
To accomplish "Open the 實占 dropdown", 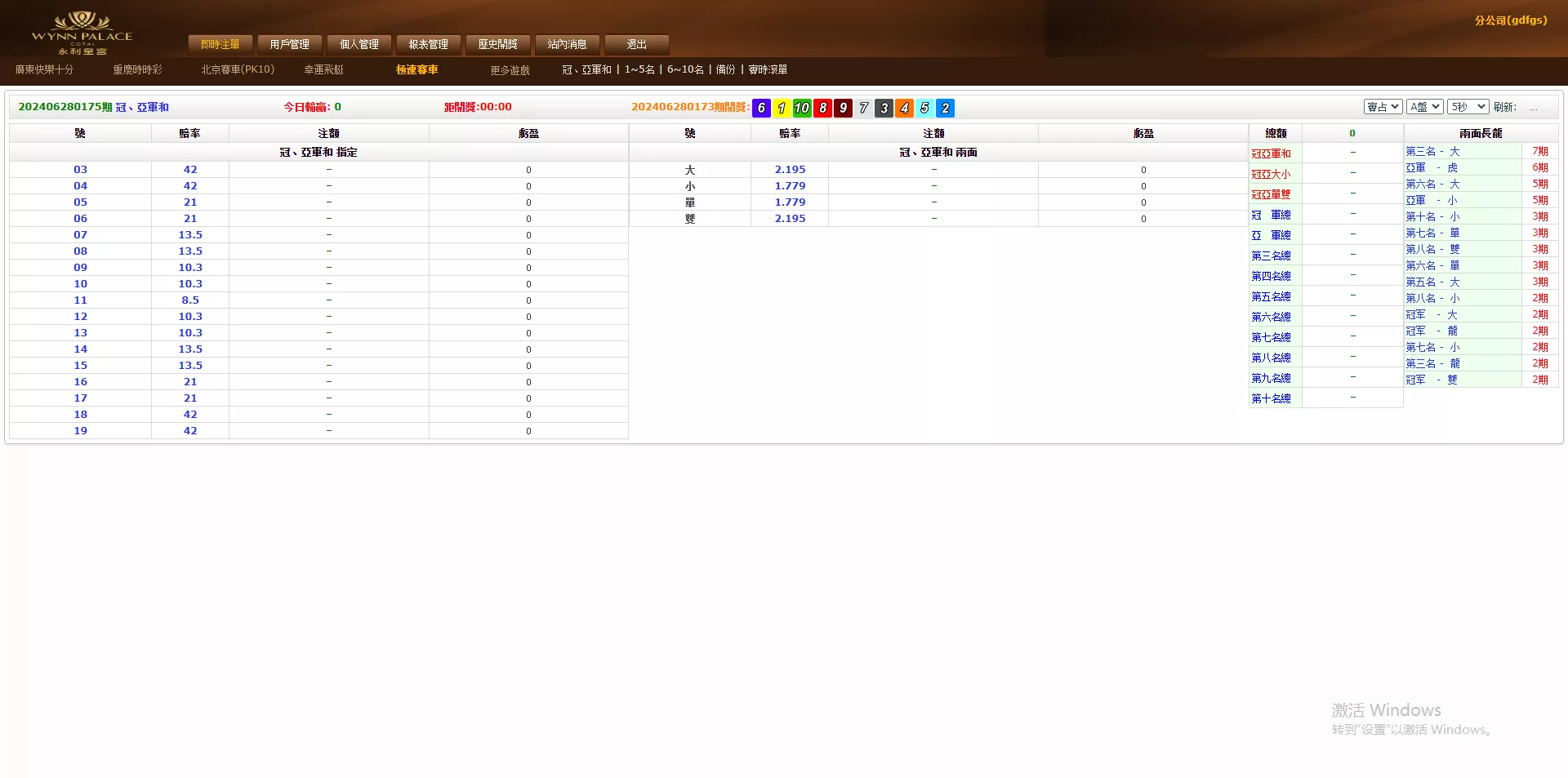I will (1383, 107).
